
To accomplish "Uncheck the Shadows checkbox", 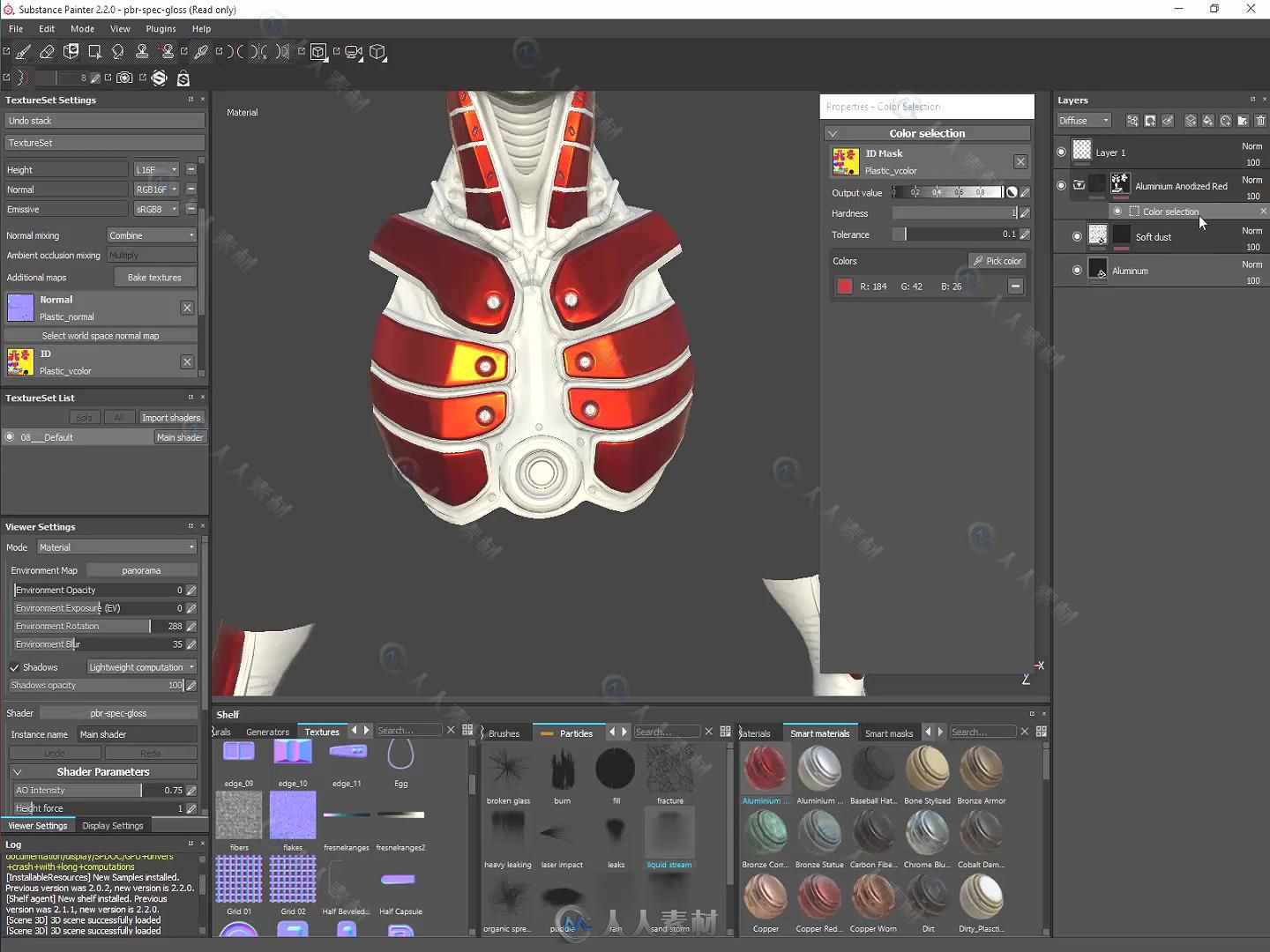I will [x=14, y=667].
